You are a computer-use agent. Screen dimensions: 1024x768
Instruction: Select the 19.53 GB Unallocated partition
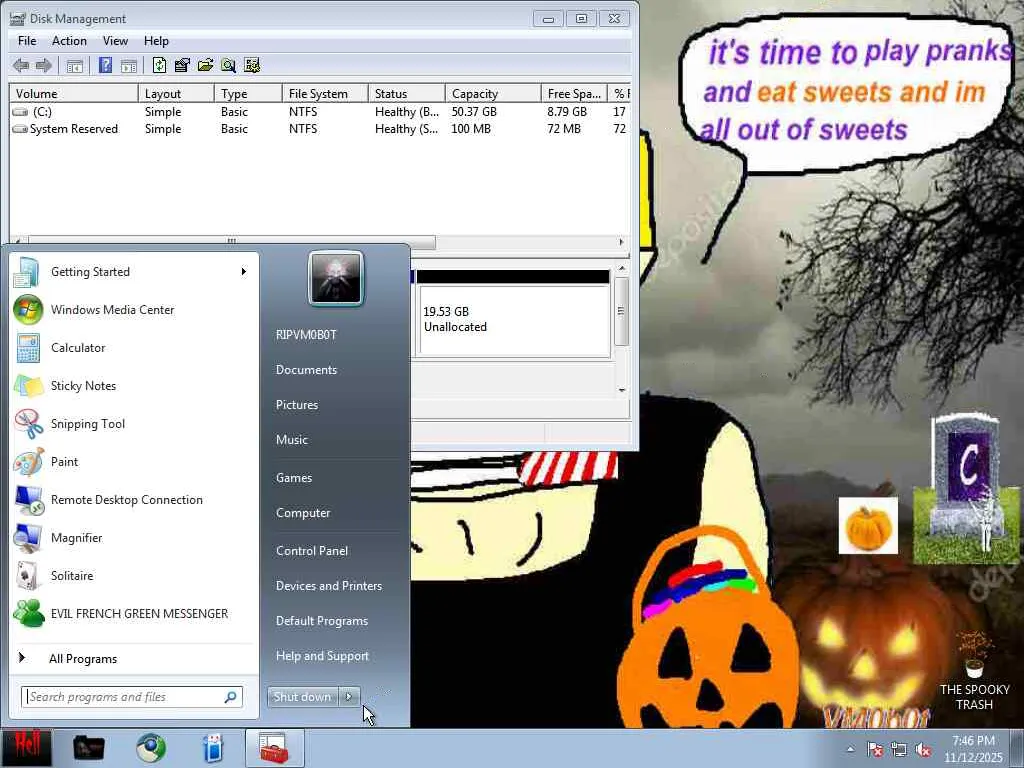(x=514, y=319)
